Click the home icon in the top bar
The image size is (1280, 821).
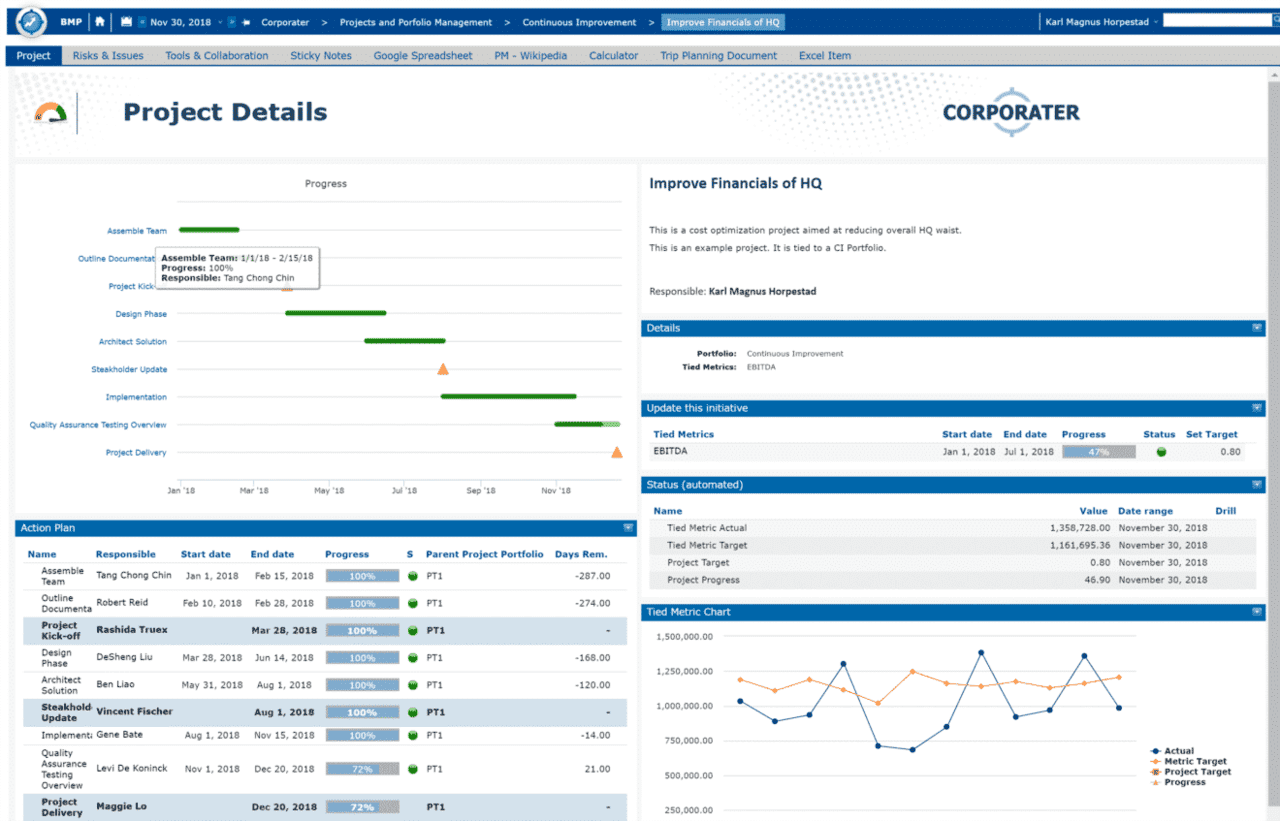[99, 22]
